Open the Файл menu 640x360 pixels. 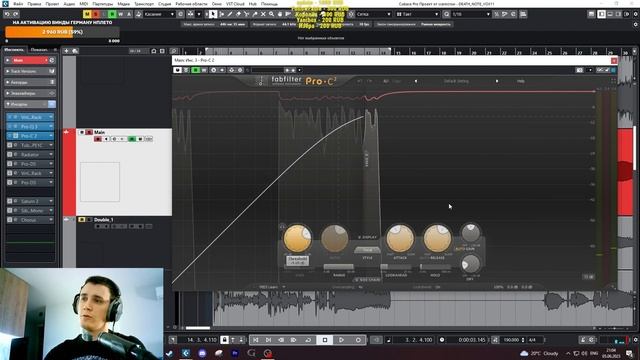(x=18, y=4)
